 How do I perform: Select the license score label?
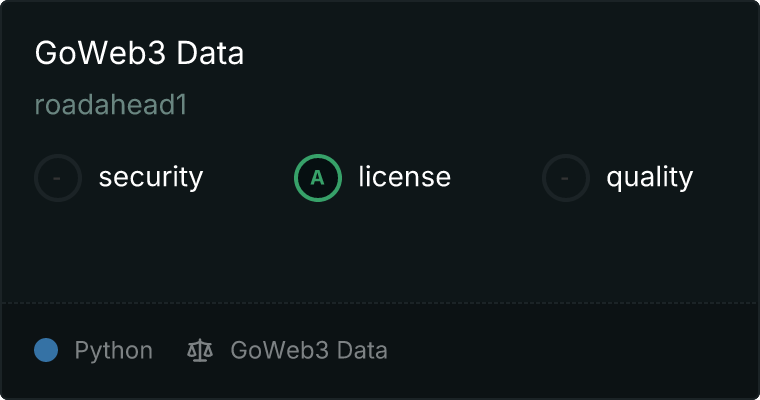click(x=404, y=178)
